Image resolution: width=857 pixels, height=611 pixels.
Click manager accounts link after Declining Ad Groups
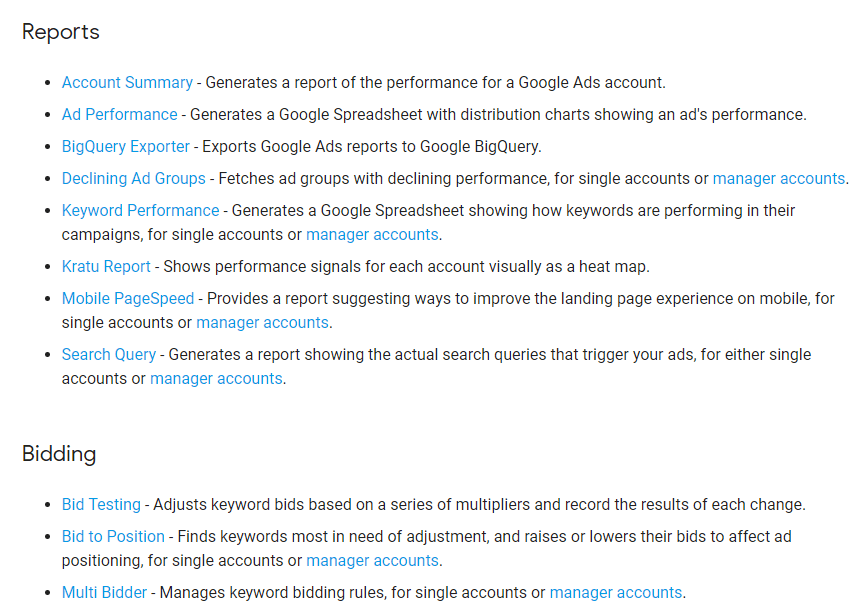click(x=778, y=179)
